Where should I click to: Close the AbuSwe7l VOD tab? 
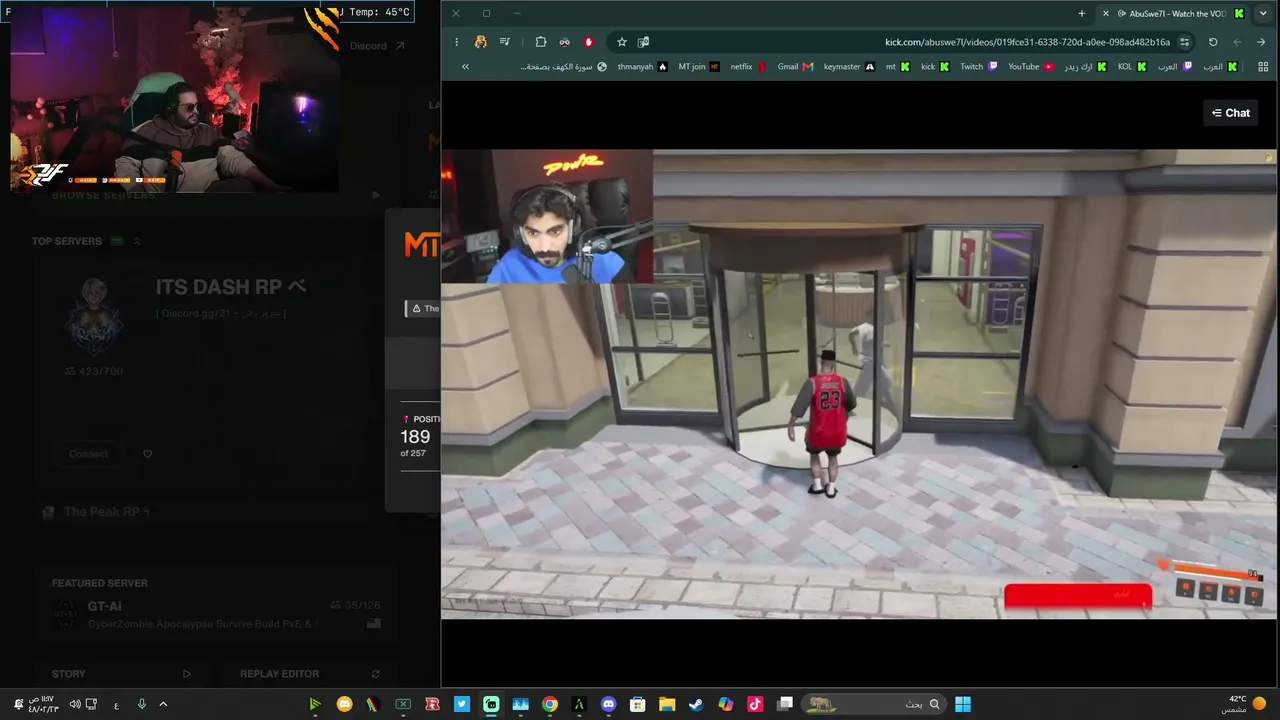1105,13
